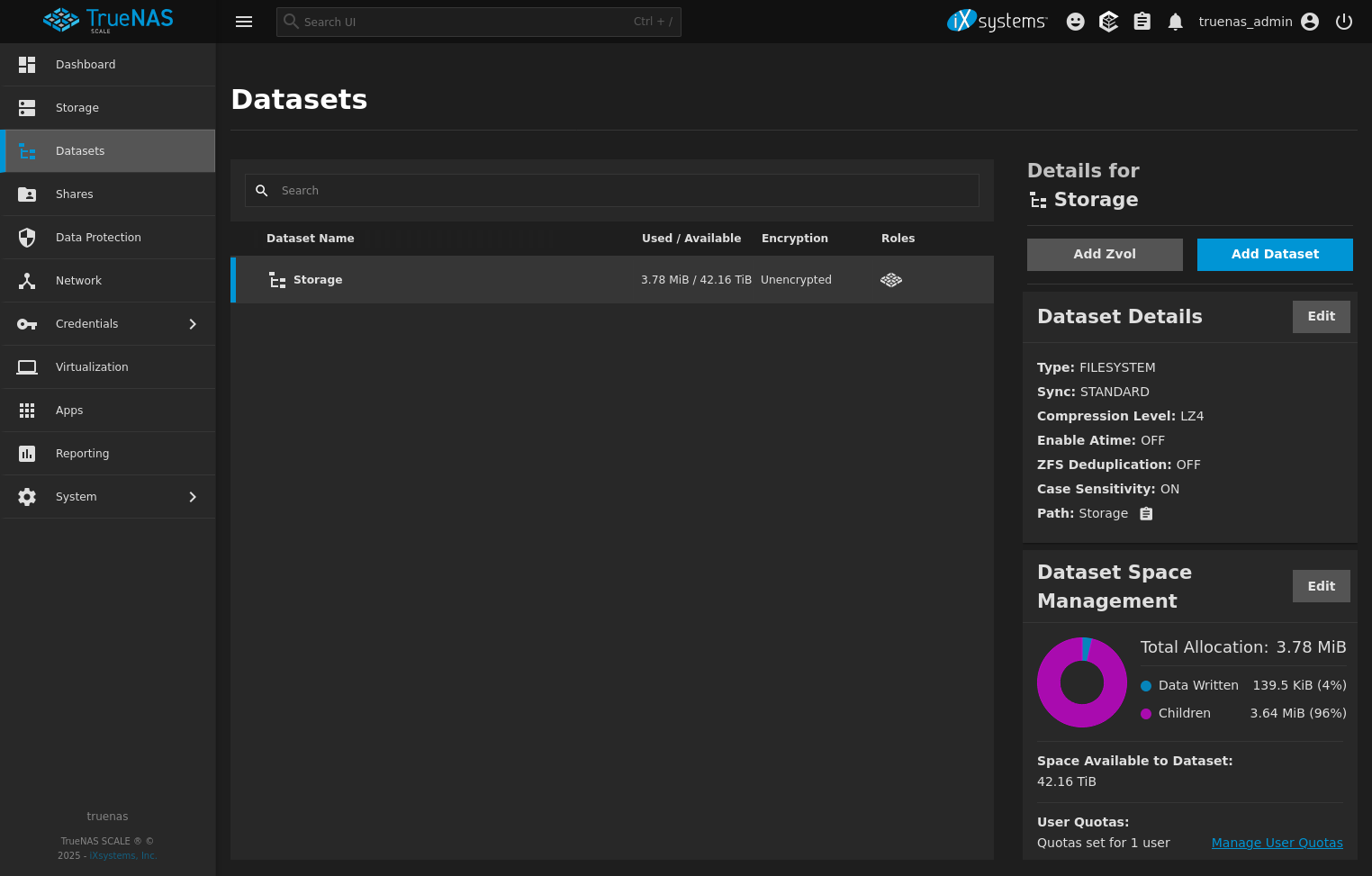Open the TrueCommand status icon
The width and height of the screenshot is (1372, 876).
tap(1108, 22)
